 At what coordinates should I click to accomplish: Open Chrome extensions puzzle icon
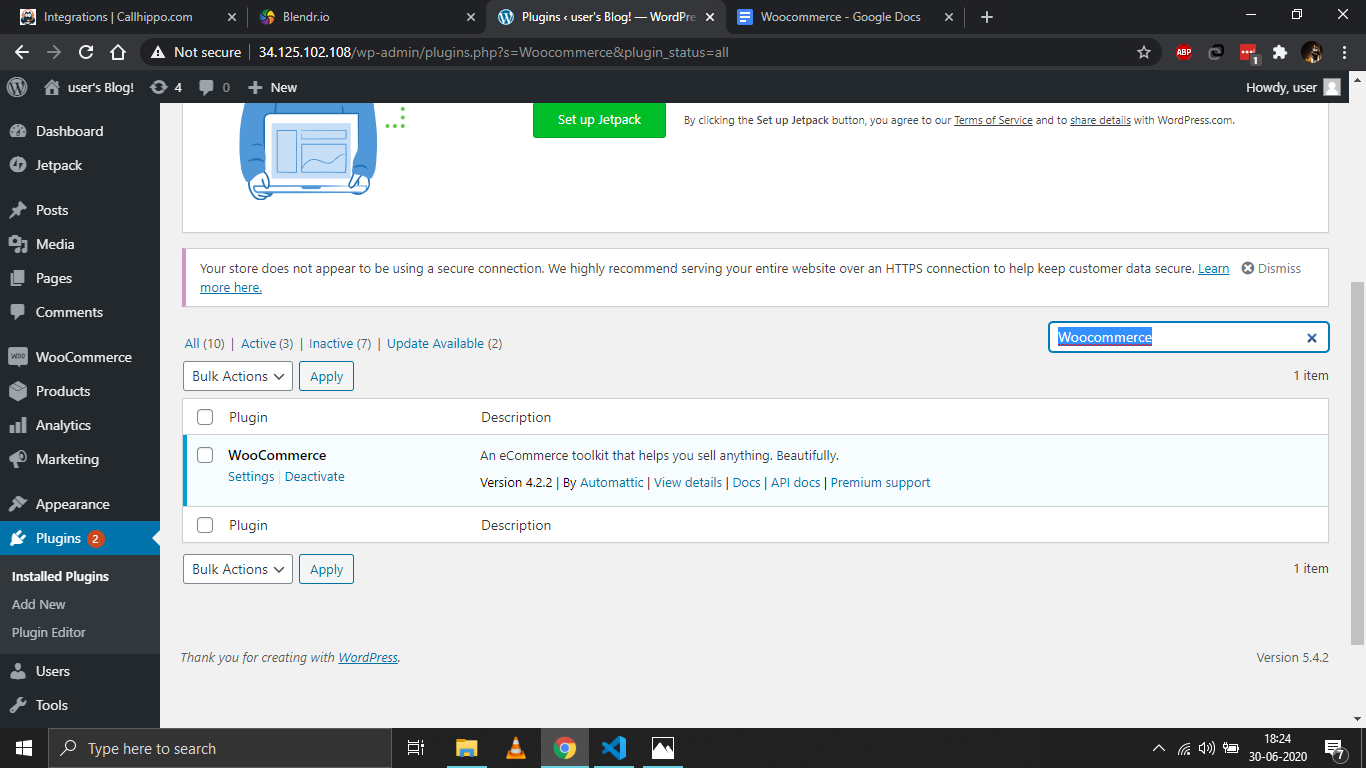pyautogui.click(x=1280, y=52)
